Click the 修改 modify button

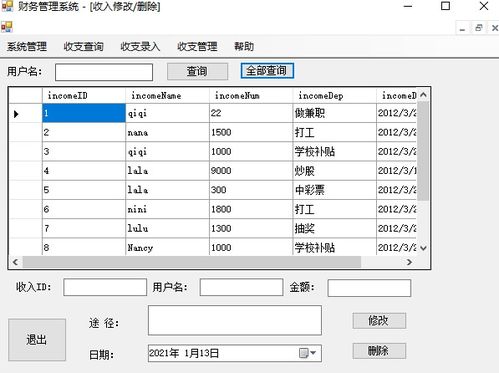click(x=379, y=321)
